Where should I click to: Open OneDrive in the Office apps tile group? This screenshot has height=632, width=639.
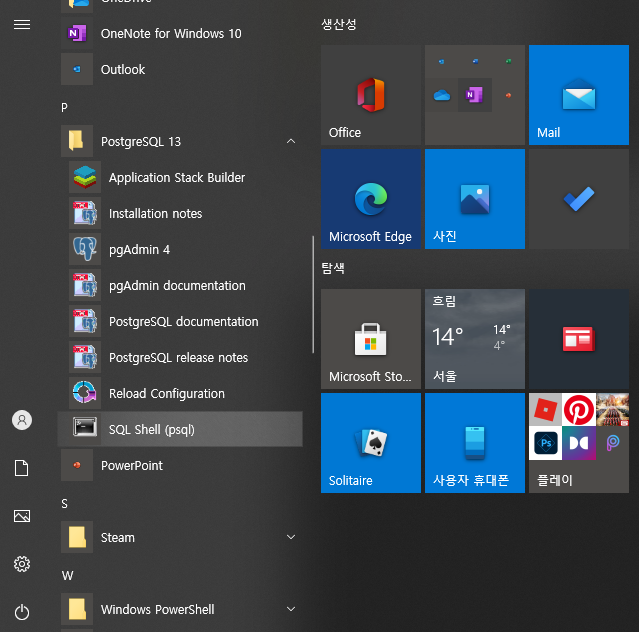(442, 95)
